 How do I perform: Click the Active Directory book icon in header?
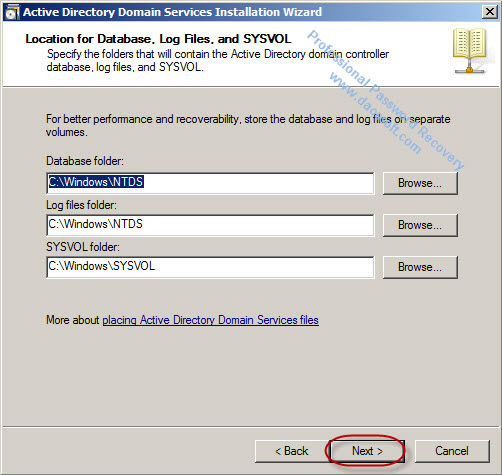click(470, 50)
